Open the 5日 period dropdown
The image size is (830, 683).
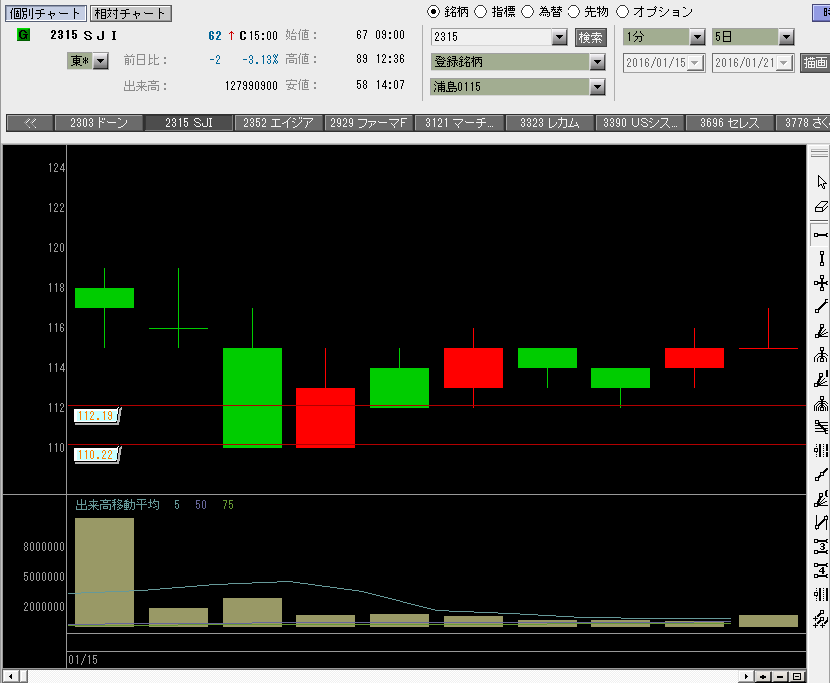786,37
